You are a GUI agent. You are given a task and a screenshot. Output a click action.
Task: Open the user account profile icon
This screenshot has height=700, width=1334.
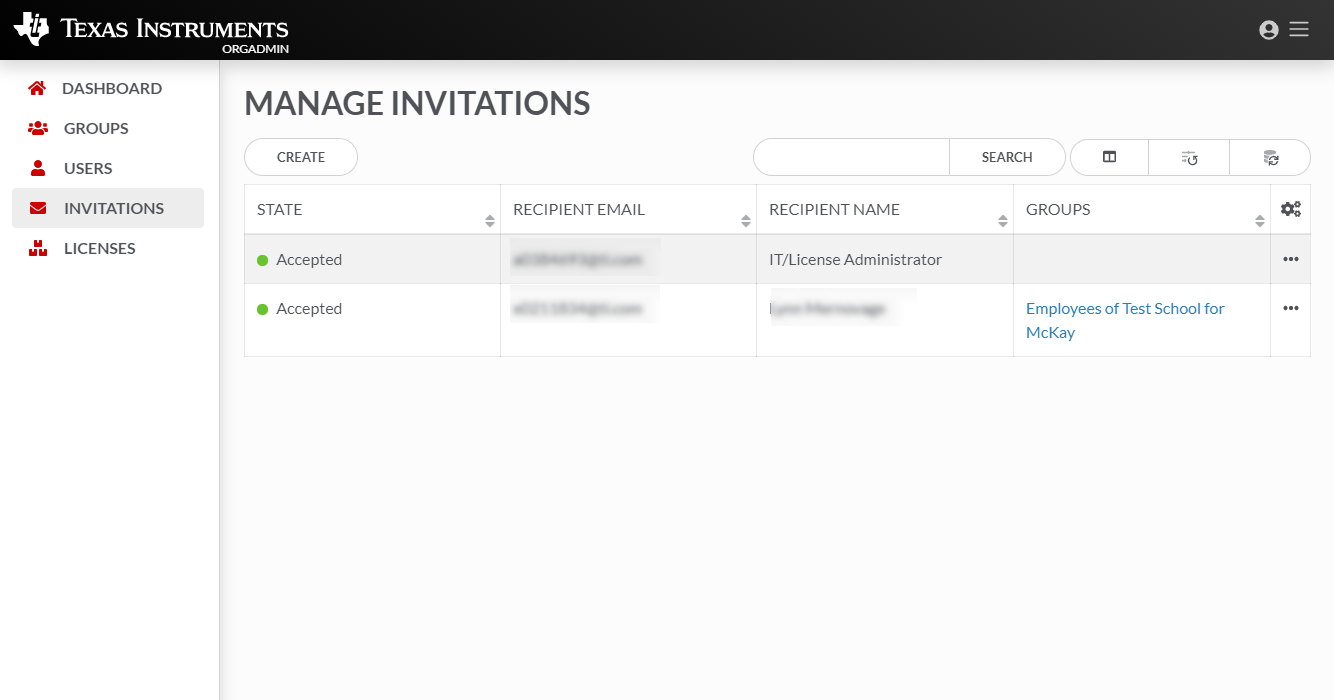pos(1269,30)
